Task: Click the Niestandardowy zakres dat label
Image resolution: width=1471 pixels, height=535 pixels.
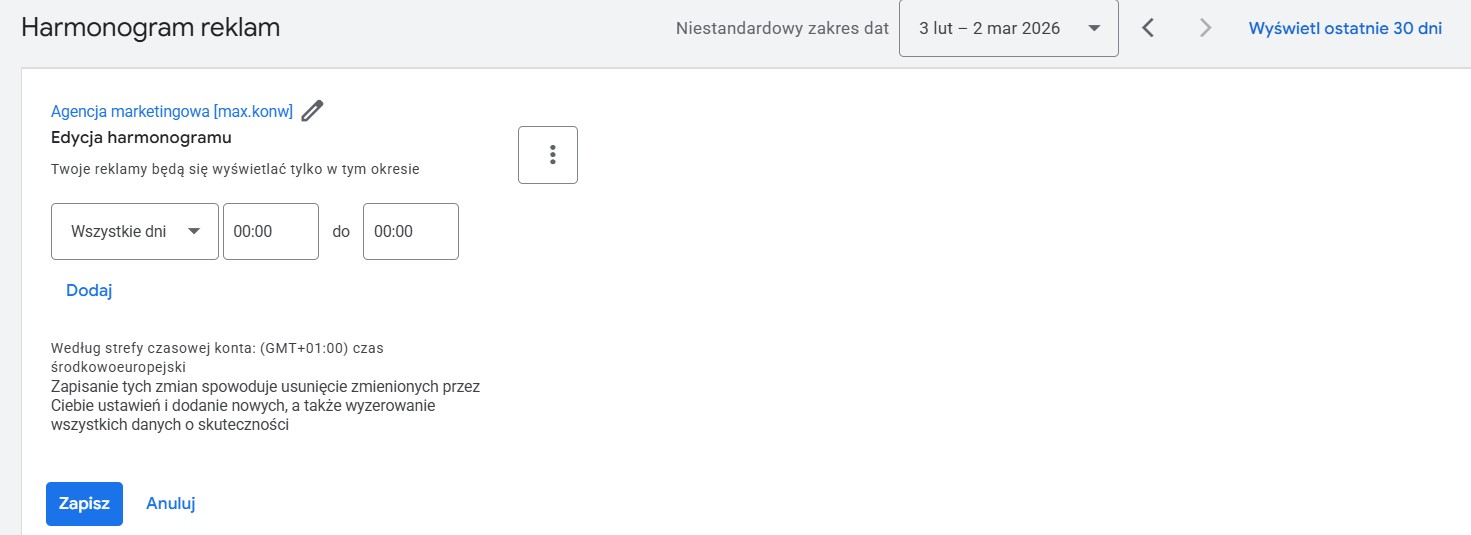Action: 782,29
